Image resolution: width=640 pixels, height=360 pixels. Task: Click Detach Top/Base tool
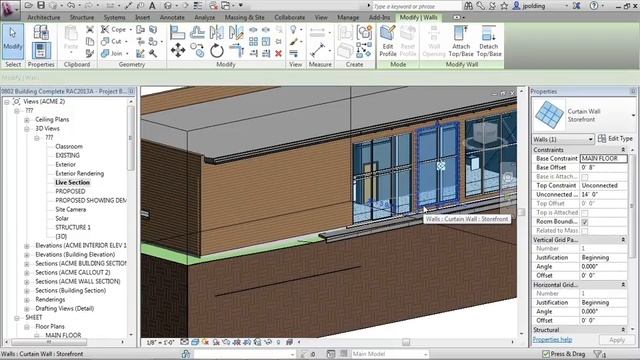(489, 41)
